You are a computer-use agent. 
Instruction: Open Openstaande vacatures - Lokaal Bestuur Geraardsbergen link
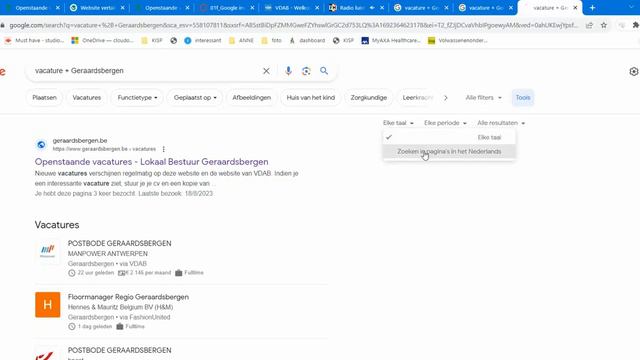point(151,162)
